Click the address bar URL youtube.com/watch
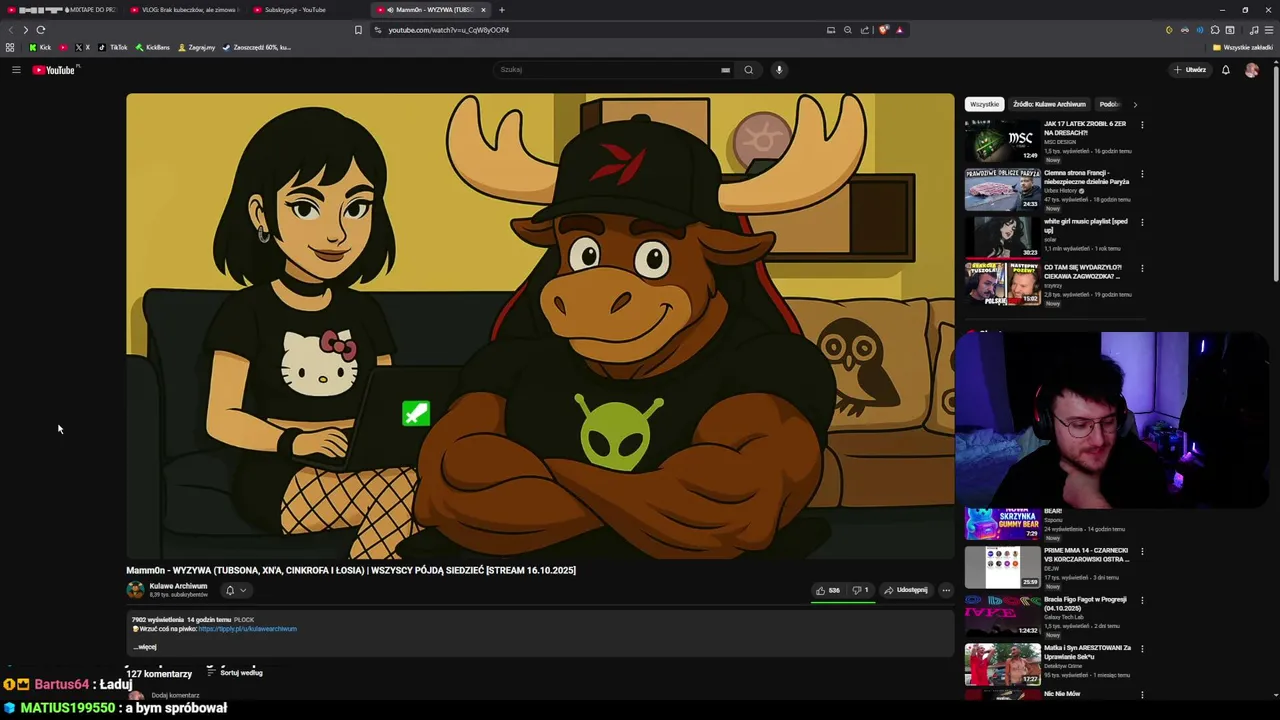Image resolution: width=1280 pixels, height=720 pixels. click(x=449, y=30)
